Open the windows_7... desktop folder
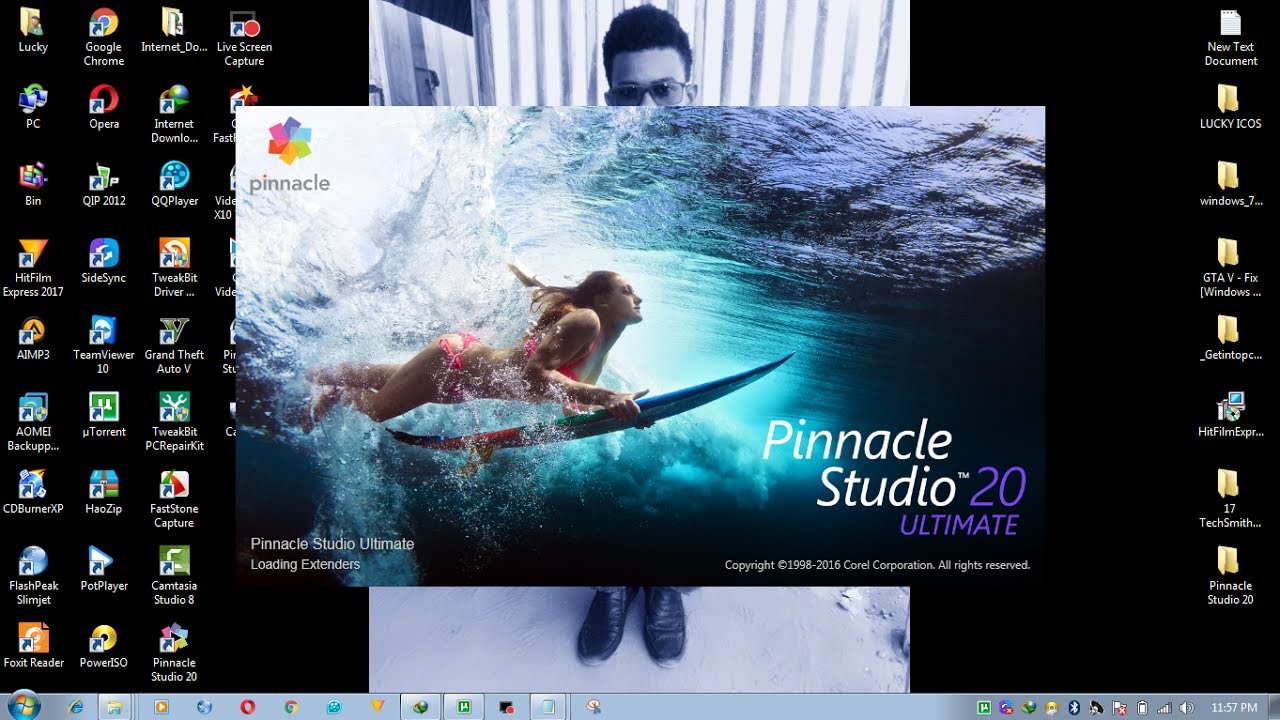The width and height of the screenshot is (1280, 720). coord(1230,184)
